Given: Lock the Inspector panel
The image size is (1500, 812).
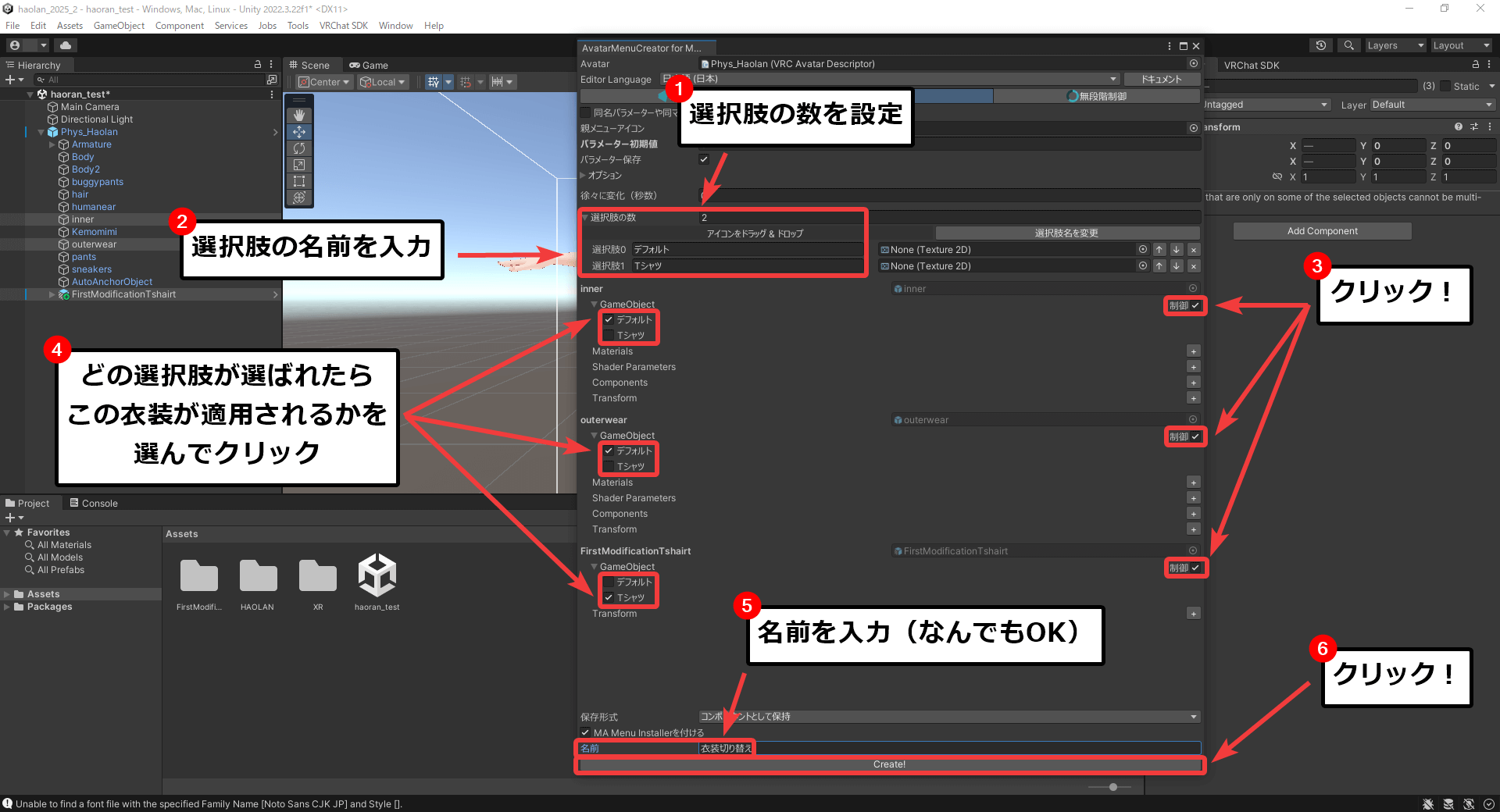Looking at the screenshot, I should click(x=1476, y=65).
